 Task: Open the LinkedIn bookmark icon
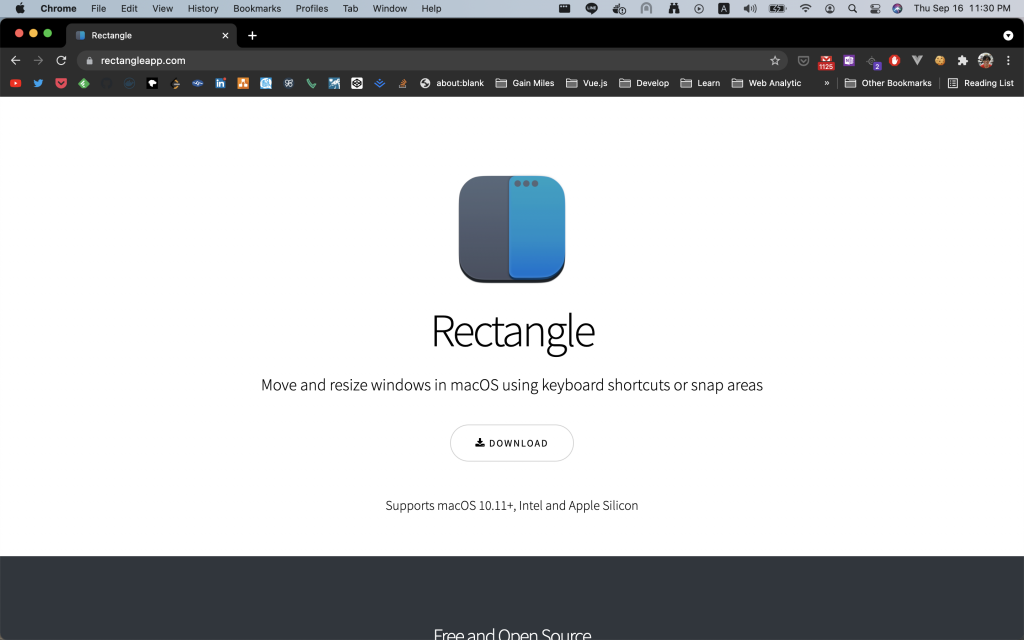click(x=221, y=83)
